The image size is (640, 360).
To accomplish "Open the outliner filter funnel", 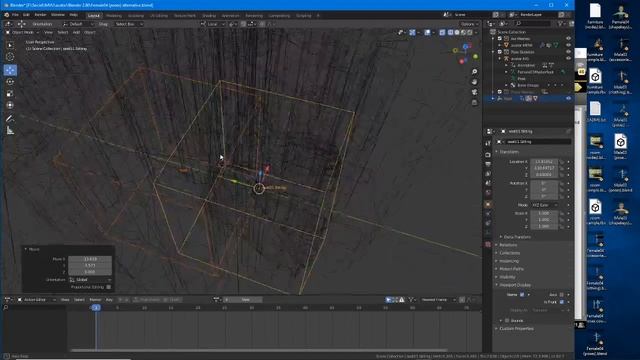I will point(560,24).
